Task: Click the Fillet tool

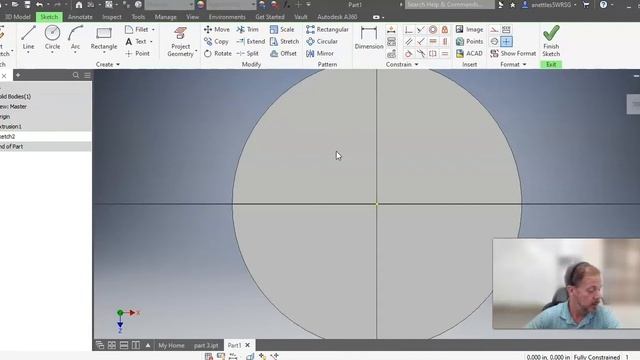Action: tap(137, 29)
